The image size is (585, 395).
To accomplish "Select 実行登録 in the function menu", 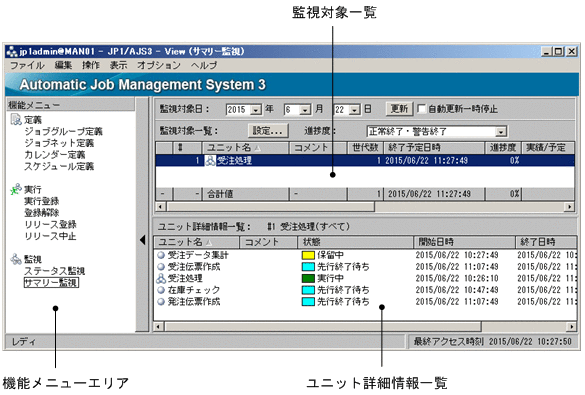I will coord(41,201).
